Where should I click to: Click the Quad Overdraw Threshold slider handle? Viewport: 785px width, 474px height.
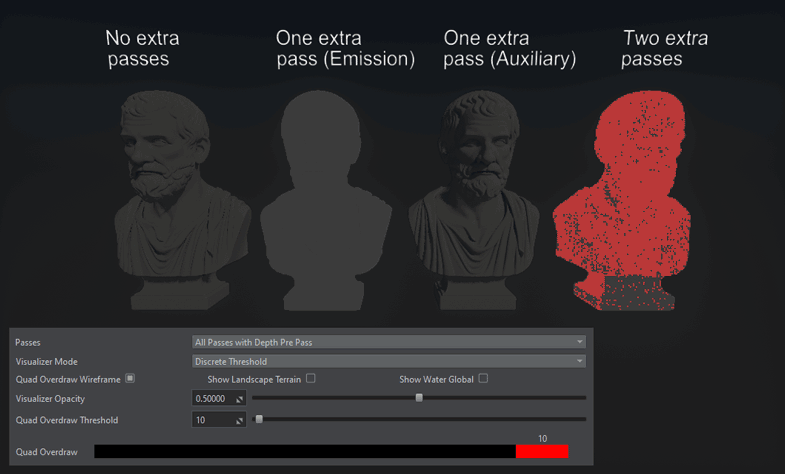coord(259,419)
